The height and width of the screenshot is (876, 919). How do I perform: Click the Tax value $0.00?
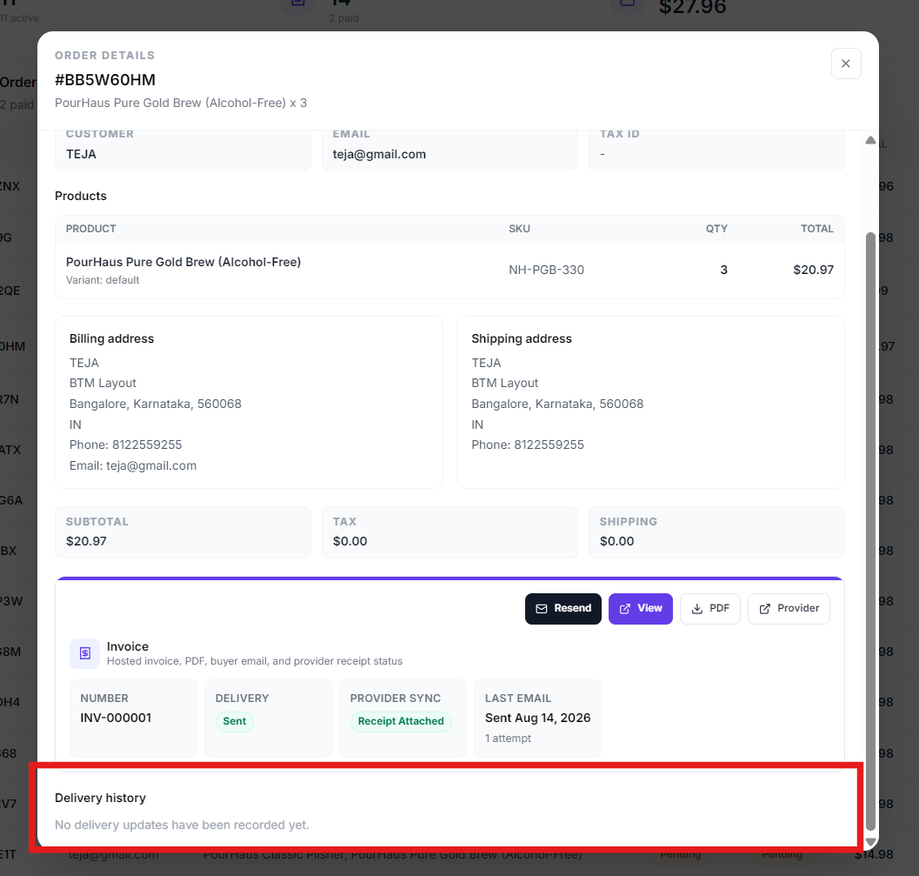(x=350, y=541)
